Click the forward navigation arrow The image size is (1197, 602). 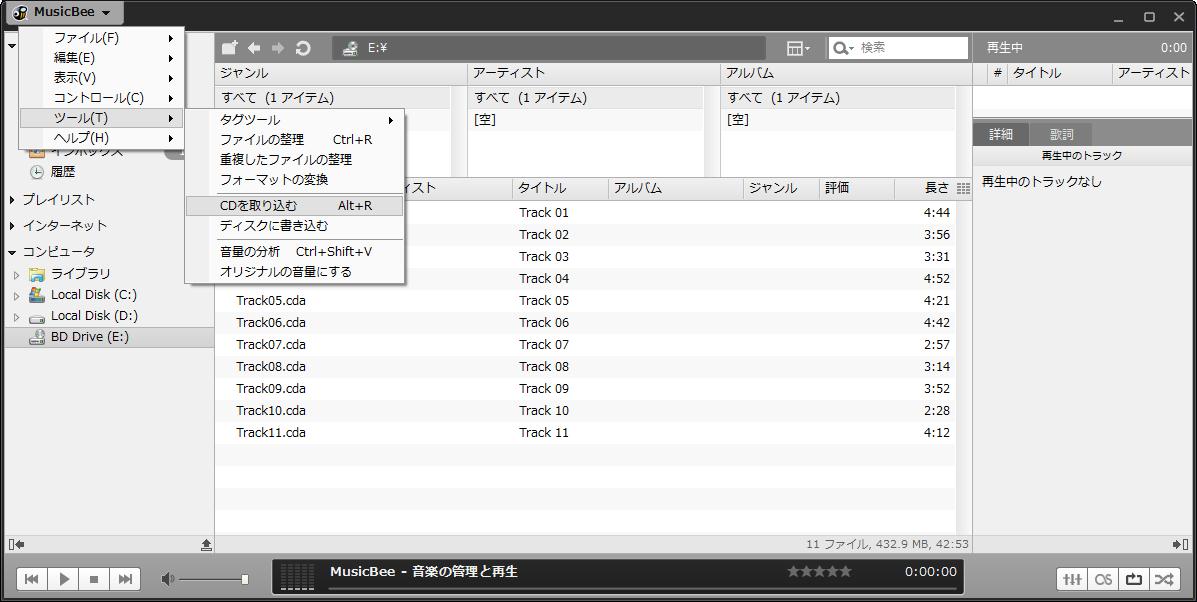(278, 48)
